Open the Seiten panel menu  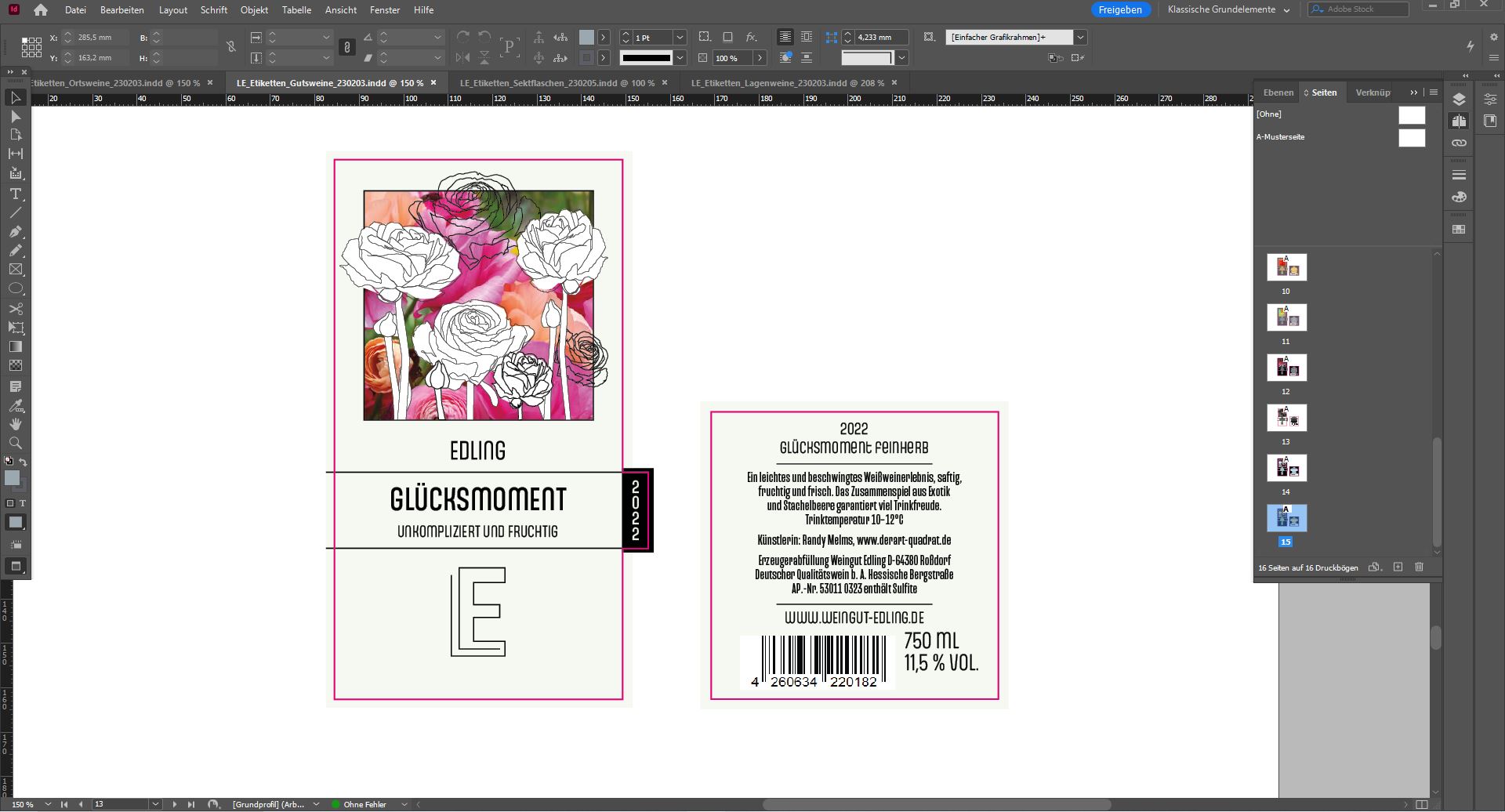pos(1434,92)
